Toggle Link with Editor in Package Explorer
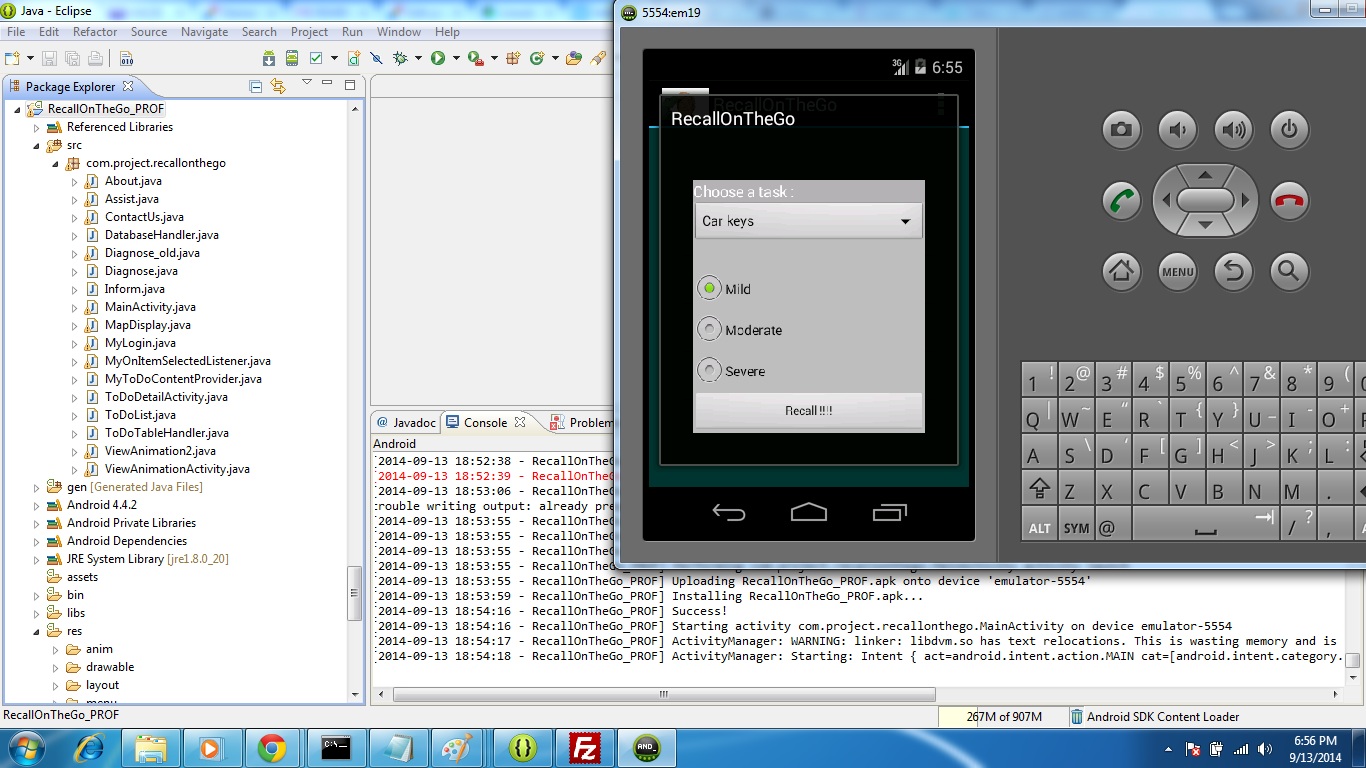The image size is (1366, 768). 278,86
